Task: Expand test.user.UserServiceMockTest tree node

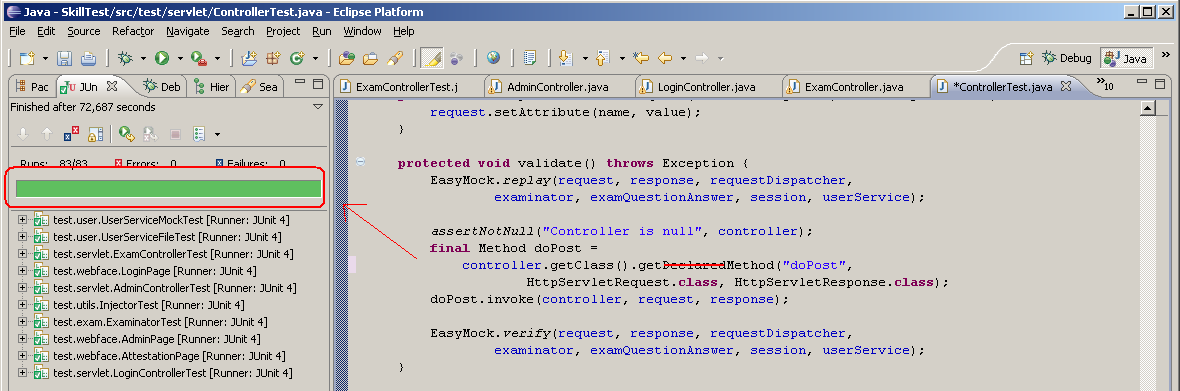Action: (x=22, y=220)
